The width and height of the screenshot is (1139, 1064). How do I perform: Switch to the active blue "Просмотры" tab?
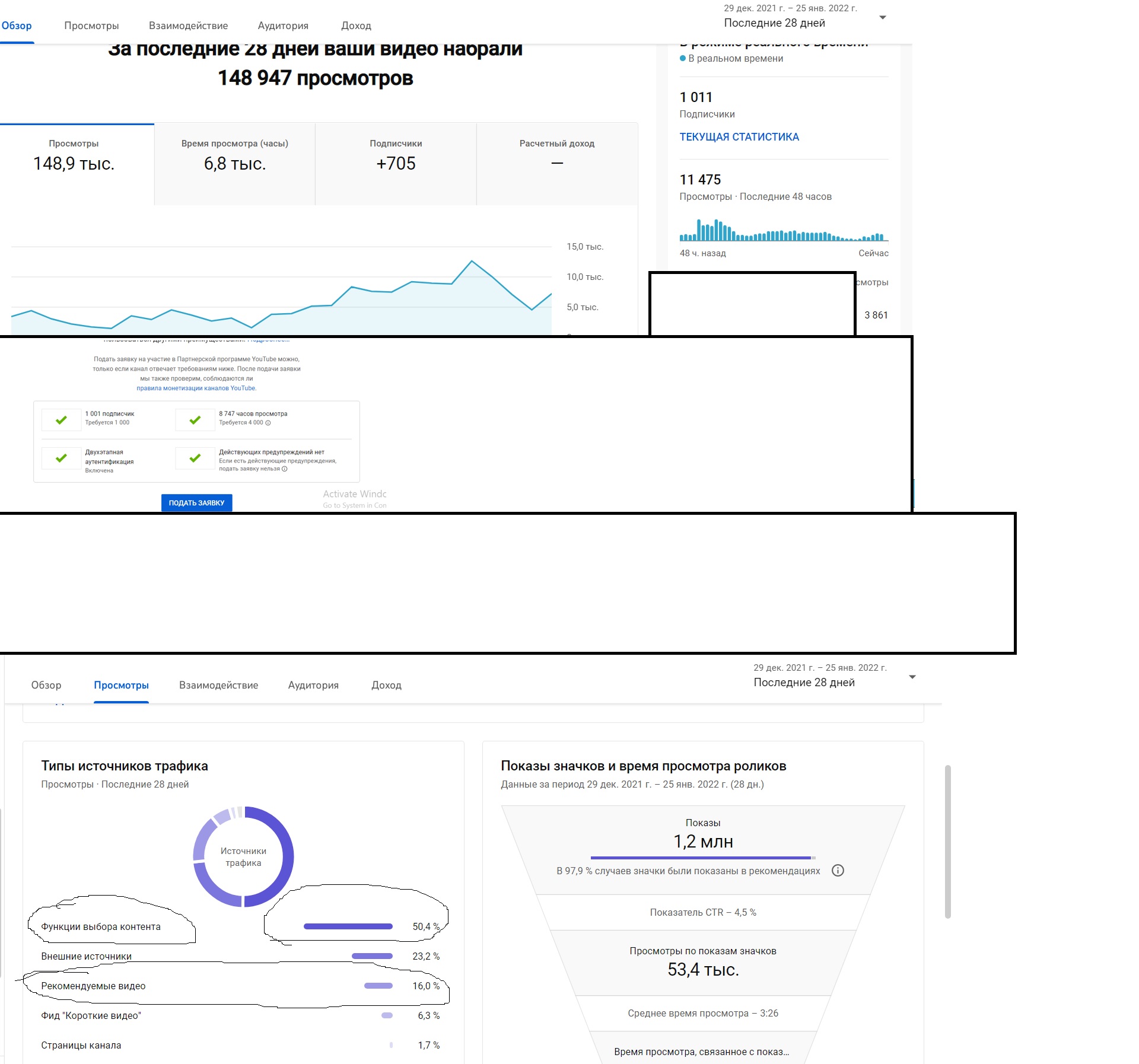[x=121, y=685]
